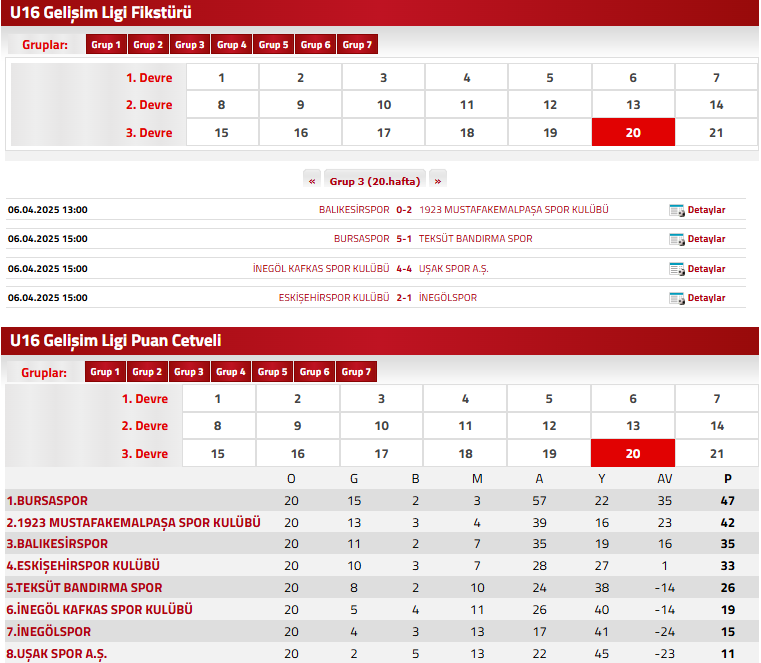
Task: Open UŞAK SPOR A.Ş. in standings table
Action: click(57, 654)
